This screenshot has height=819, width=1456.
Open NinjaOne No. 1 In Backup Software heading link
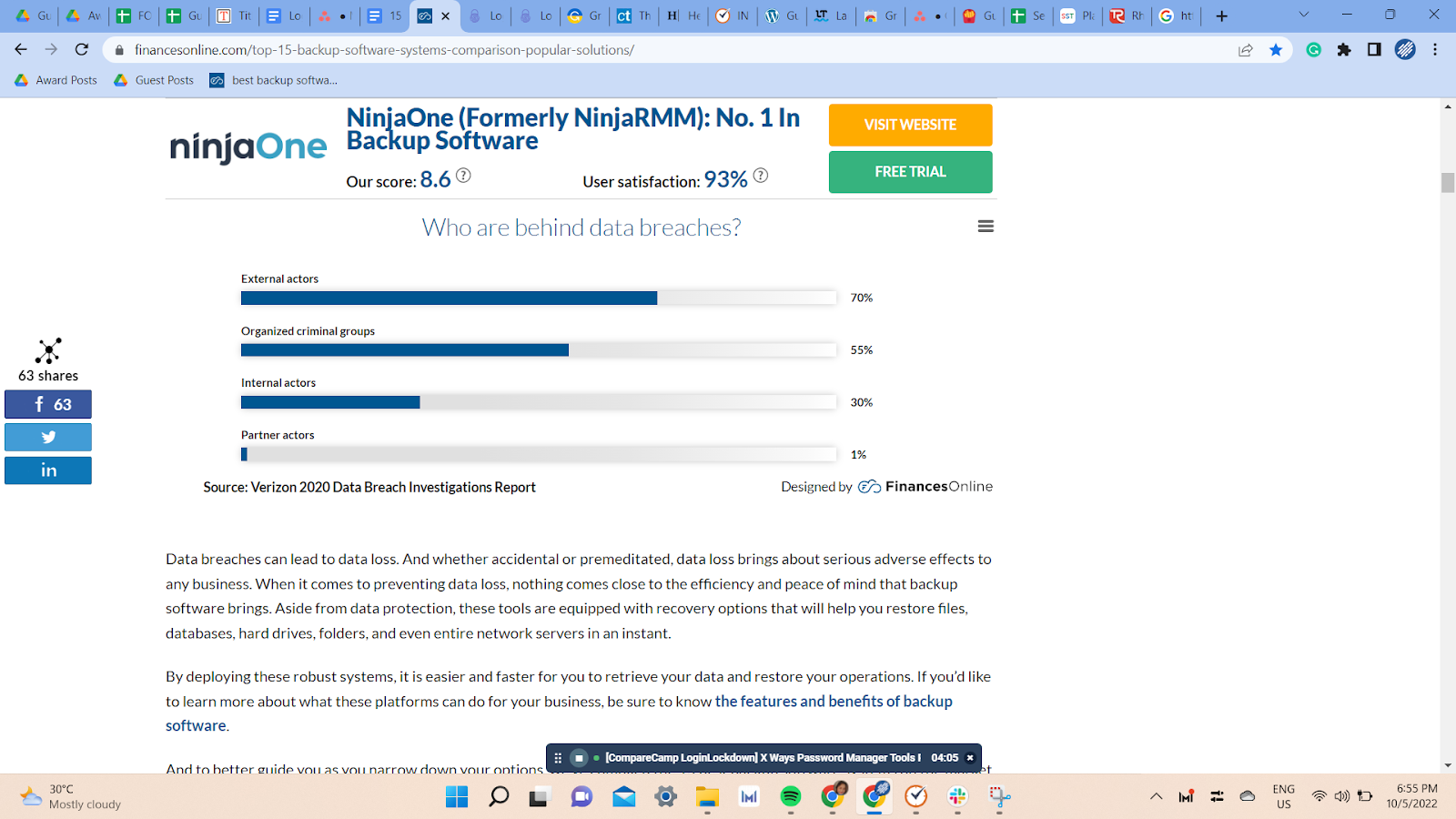point(572,129)
